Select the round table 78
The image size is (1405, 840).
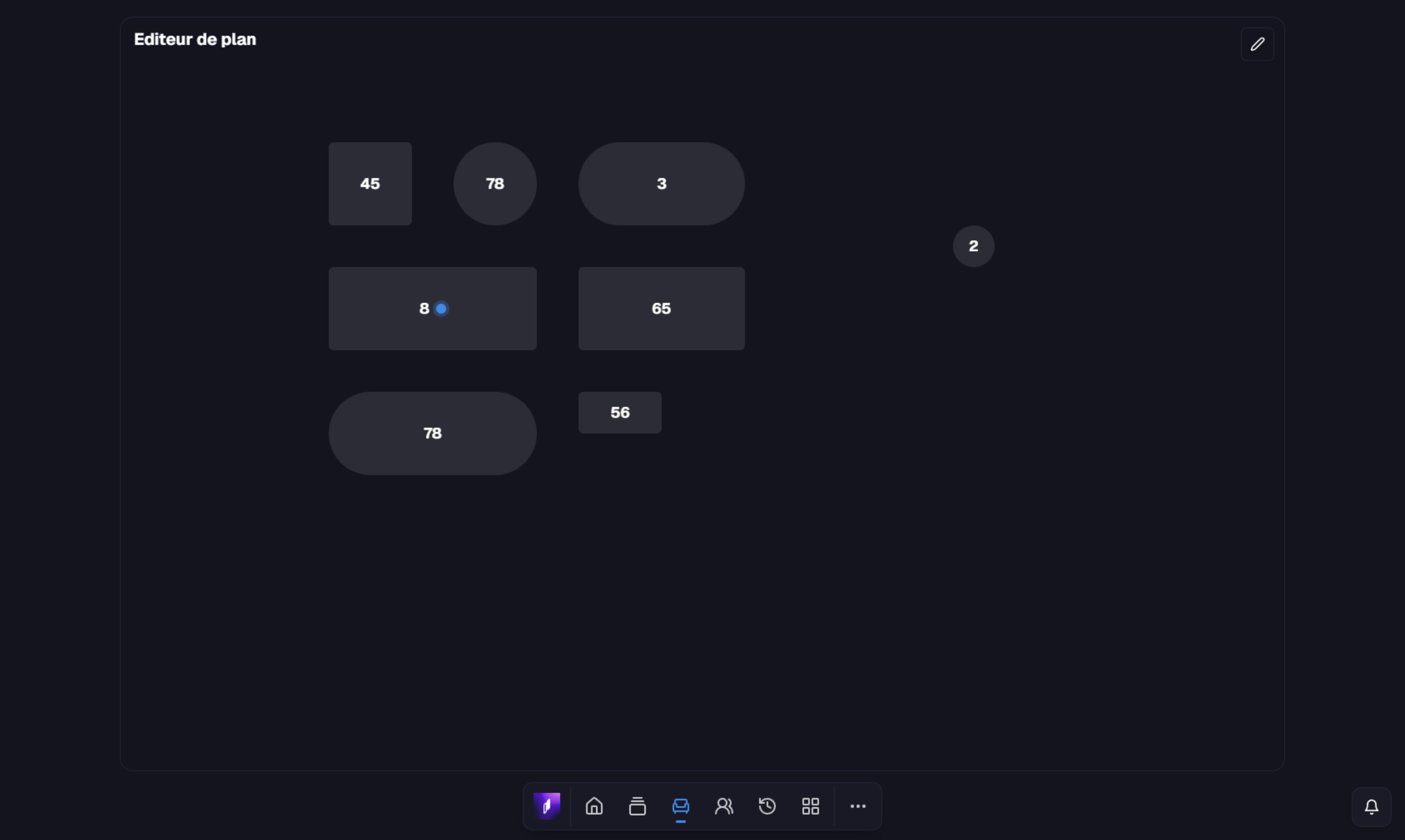[x=495, y=184]
